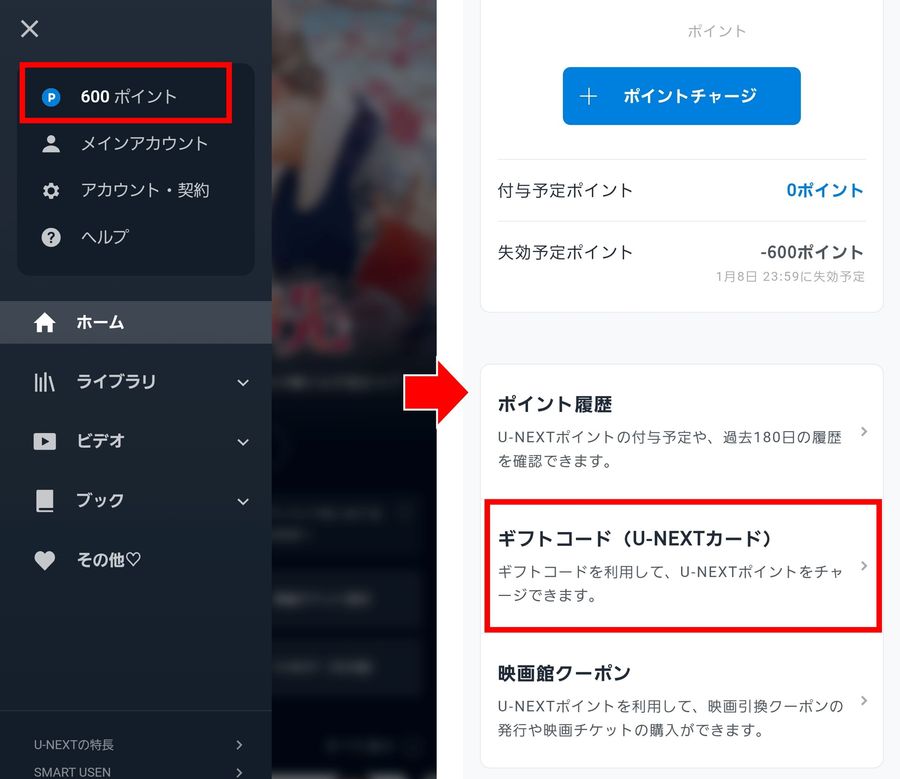900x779 pixels.
Task: Click the home icon
Action: click(x=45, y=323)
